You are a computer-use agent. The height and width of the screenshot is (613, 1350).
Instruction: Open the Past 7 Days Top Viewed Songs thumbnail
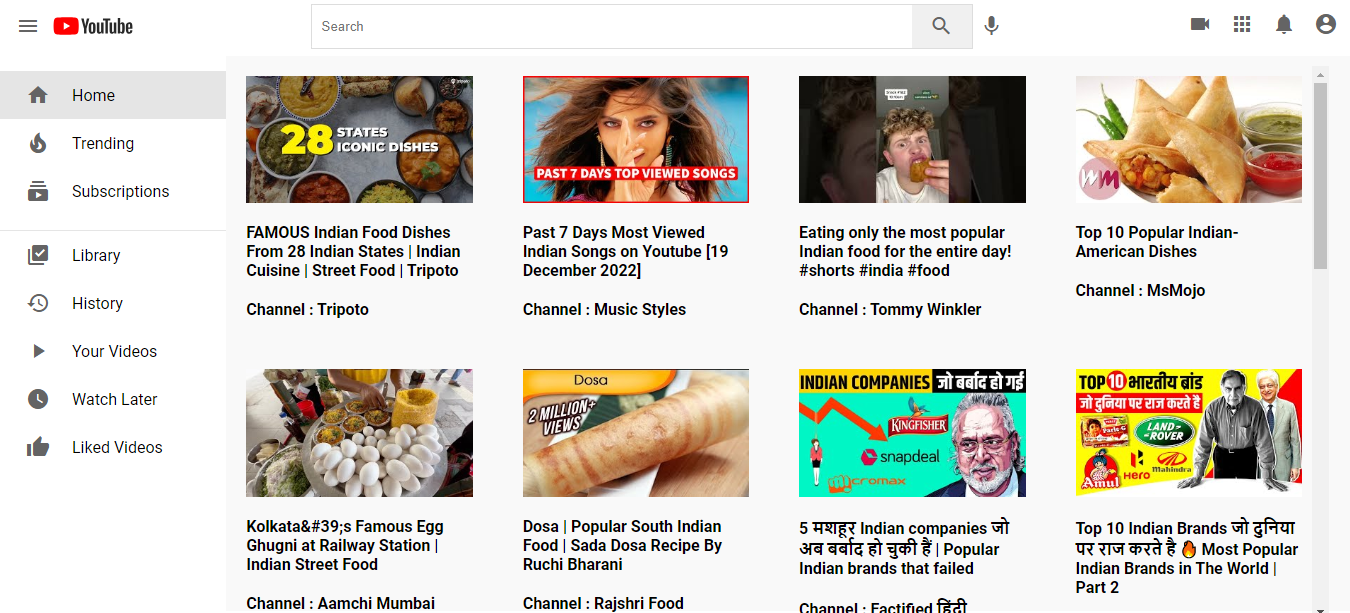[636, 139]
